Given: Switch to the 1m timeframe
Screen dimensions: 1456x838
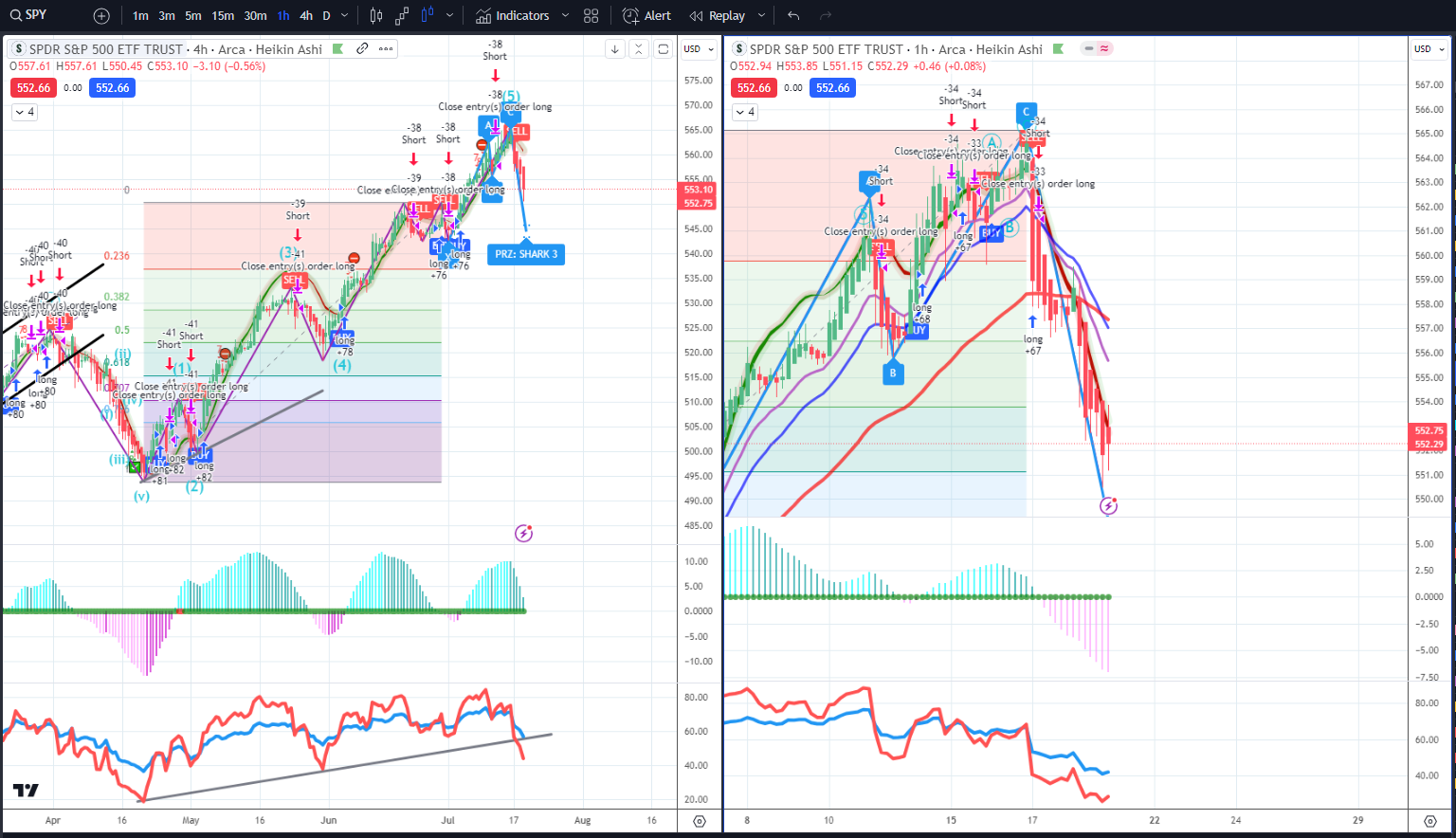Looking at the screenshot, I should (140, 16).
